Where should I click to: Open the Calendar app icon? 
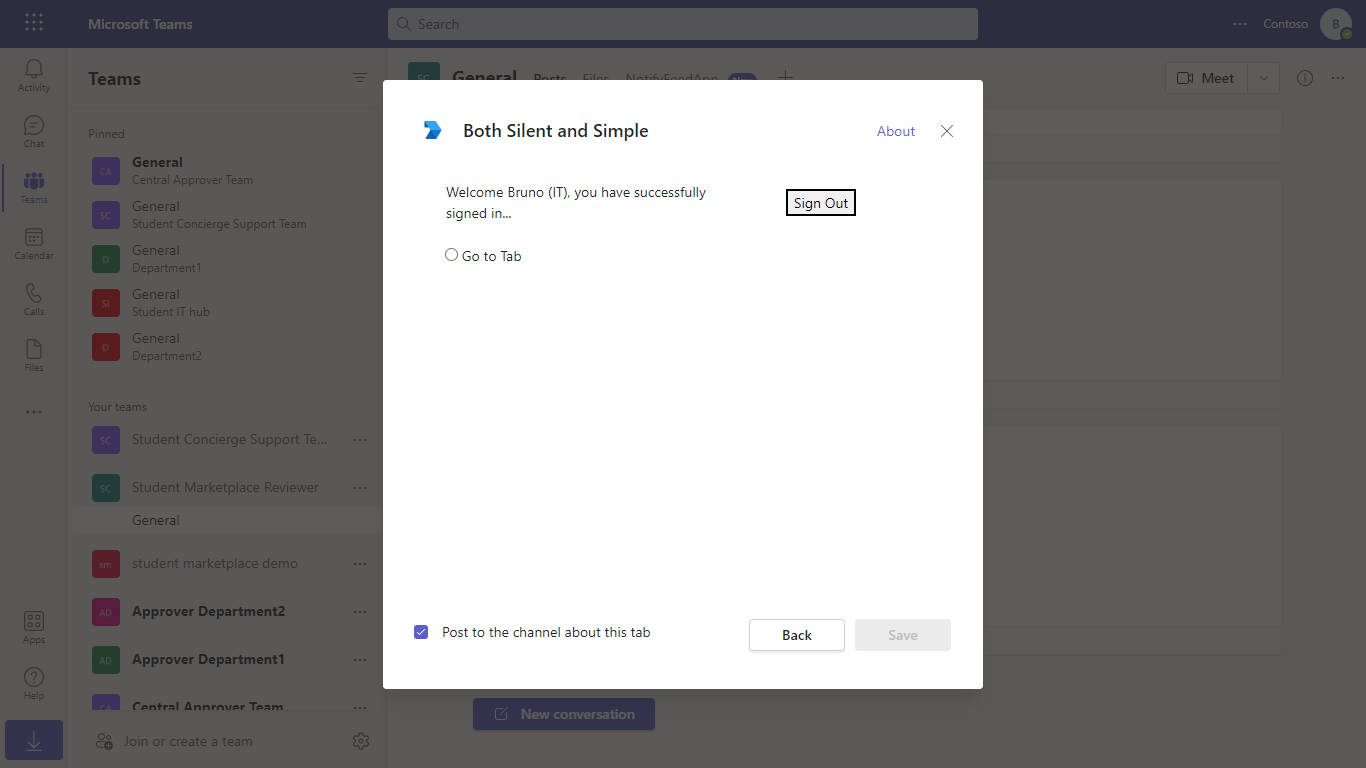[33, 243]
